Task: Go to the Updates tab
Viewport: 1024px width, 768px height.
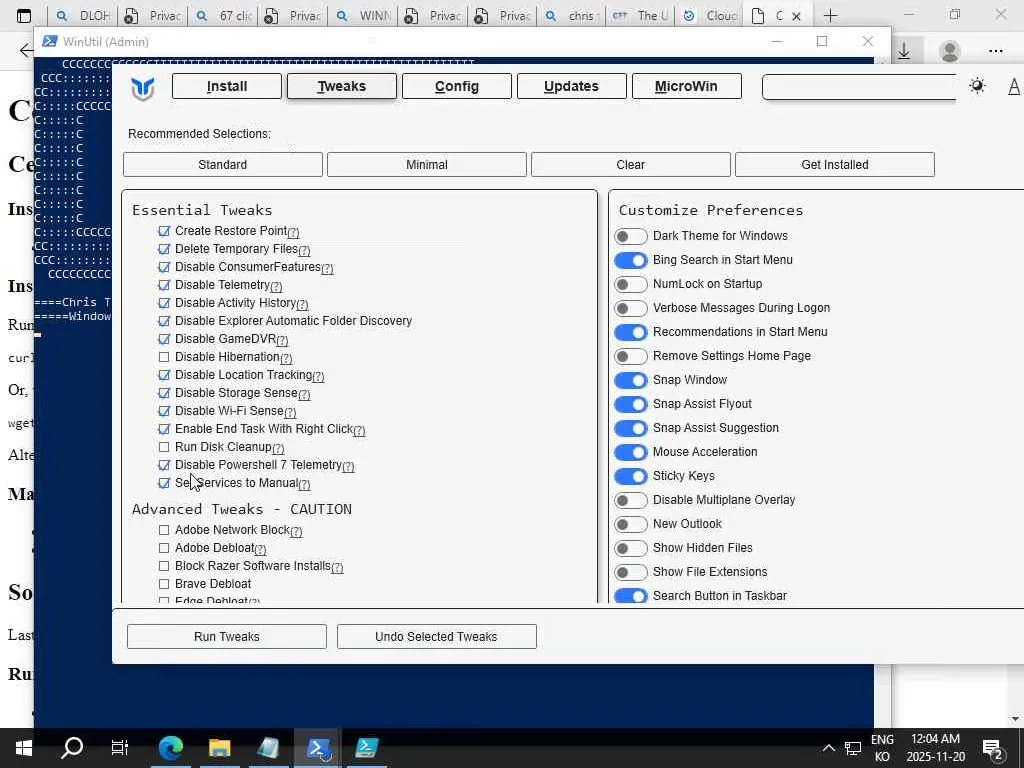Action: [x=571, y=86]
